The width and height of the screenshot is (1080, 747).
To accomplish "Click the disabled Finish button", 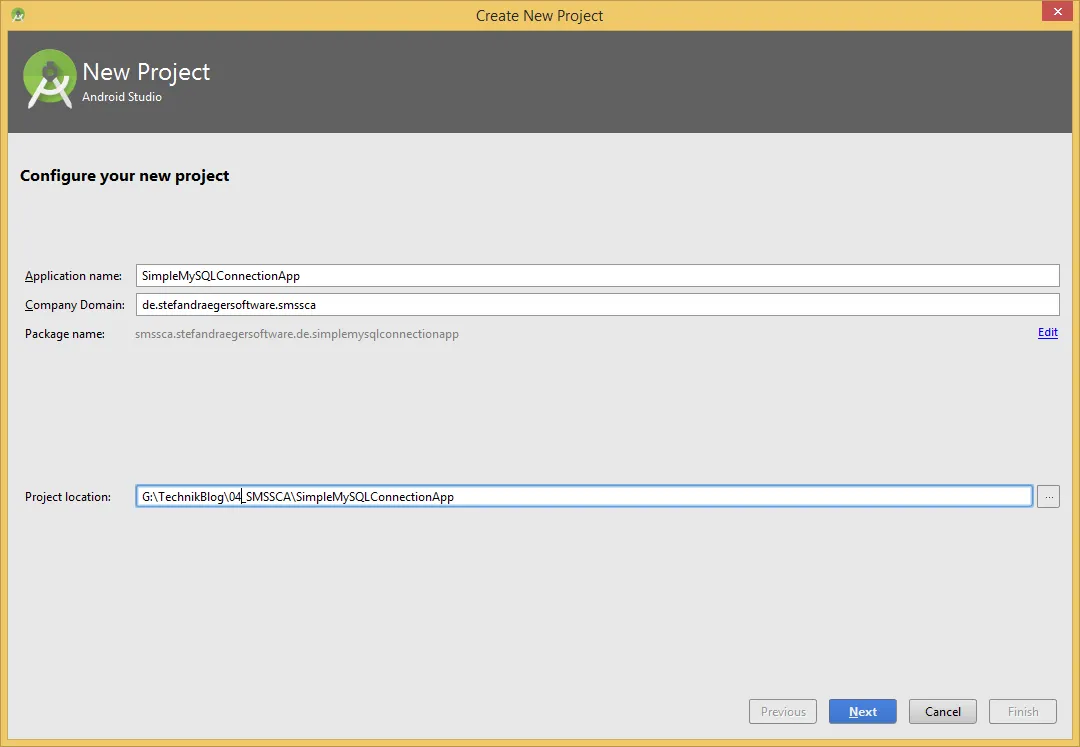I will [x=1022, y=712].
